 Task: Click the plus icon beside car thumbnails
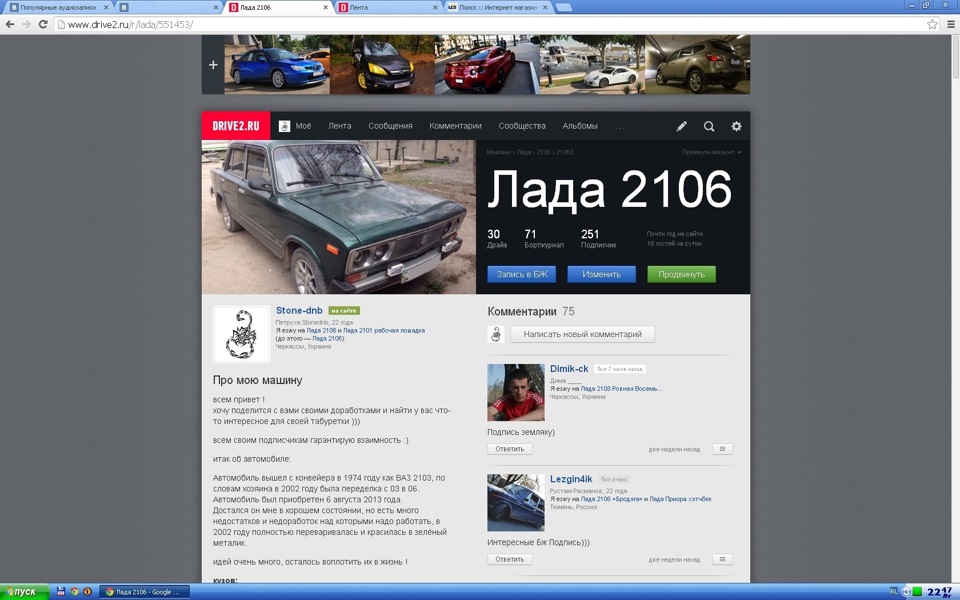coord(213,64)
